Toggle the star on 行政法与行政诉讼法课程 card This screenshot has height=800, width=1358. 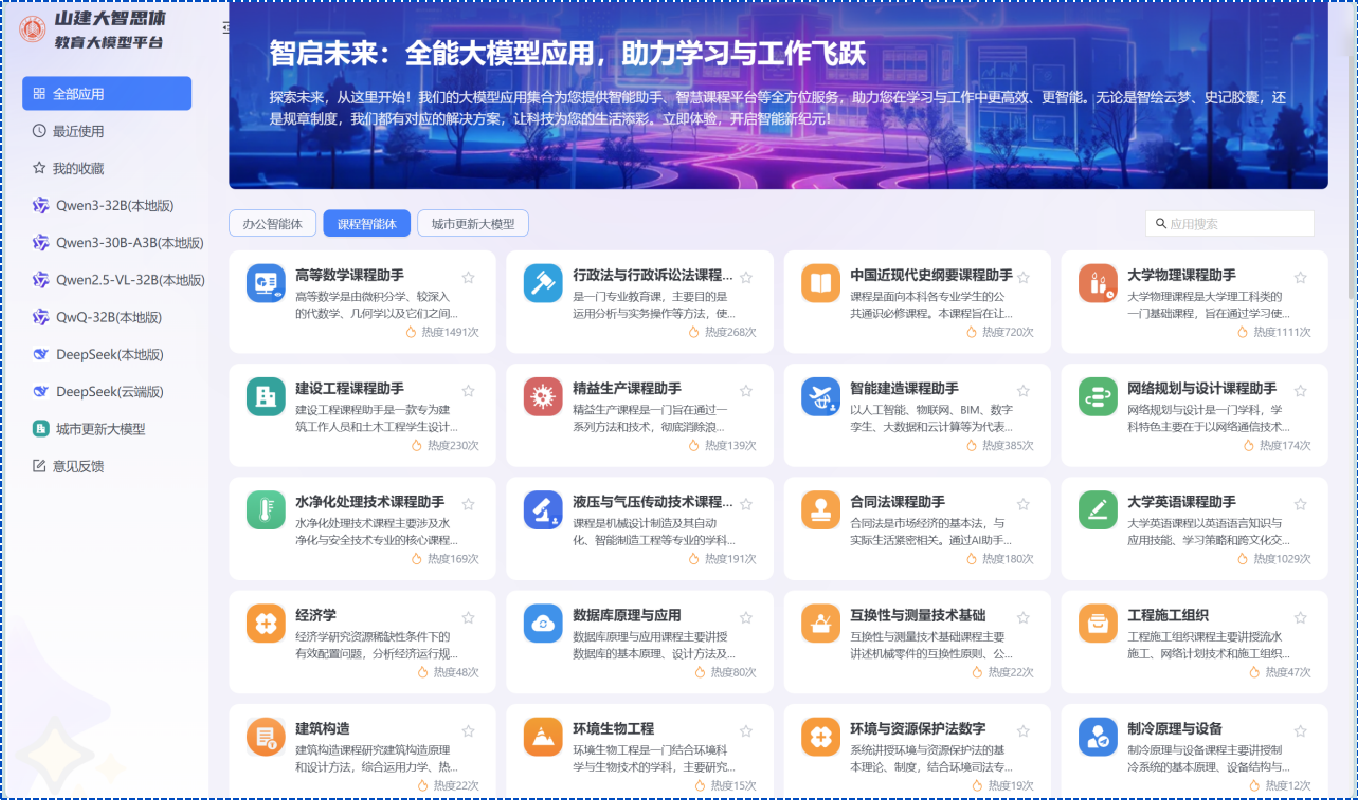pos(745,277)
